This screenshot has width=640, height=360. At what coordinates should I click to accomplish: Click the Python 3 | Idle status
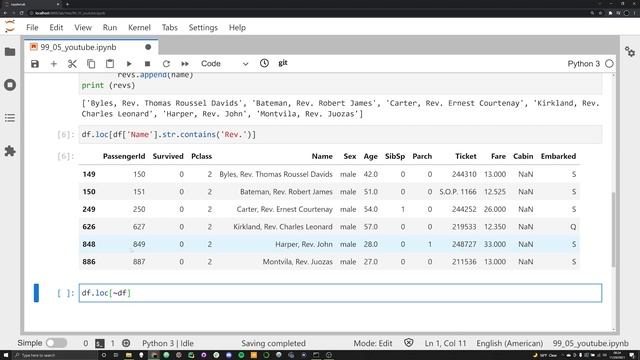pyautogui.click(x=168, y=343)
